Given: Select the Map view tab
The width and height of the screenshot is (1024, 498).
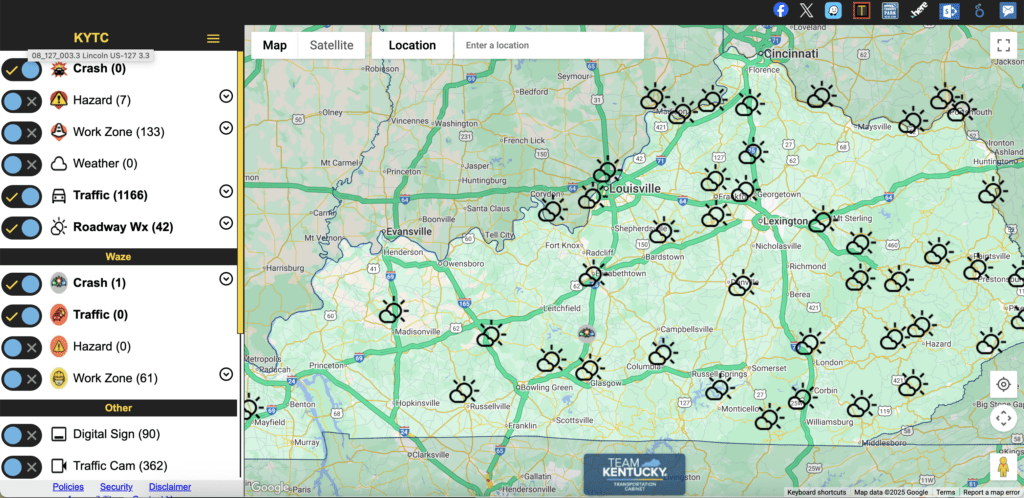Looking at the screenshot, I should [275, 45].
